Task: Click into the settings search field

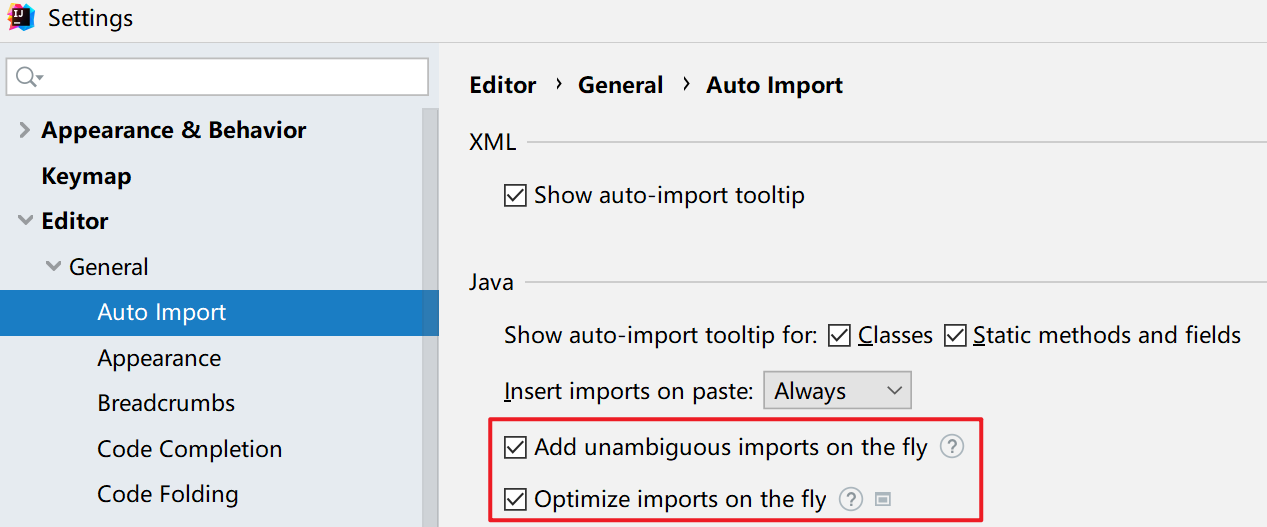Action: (230, 77)
